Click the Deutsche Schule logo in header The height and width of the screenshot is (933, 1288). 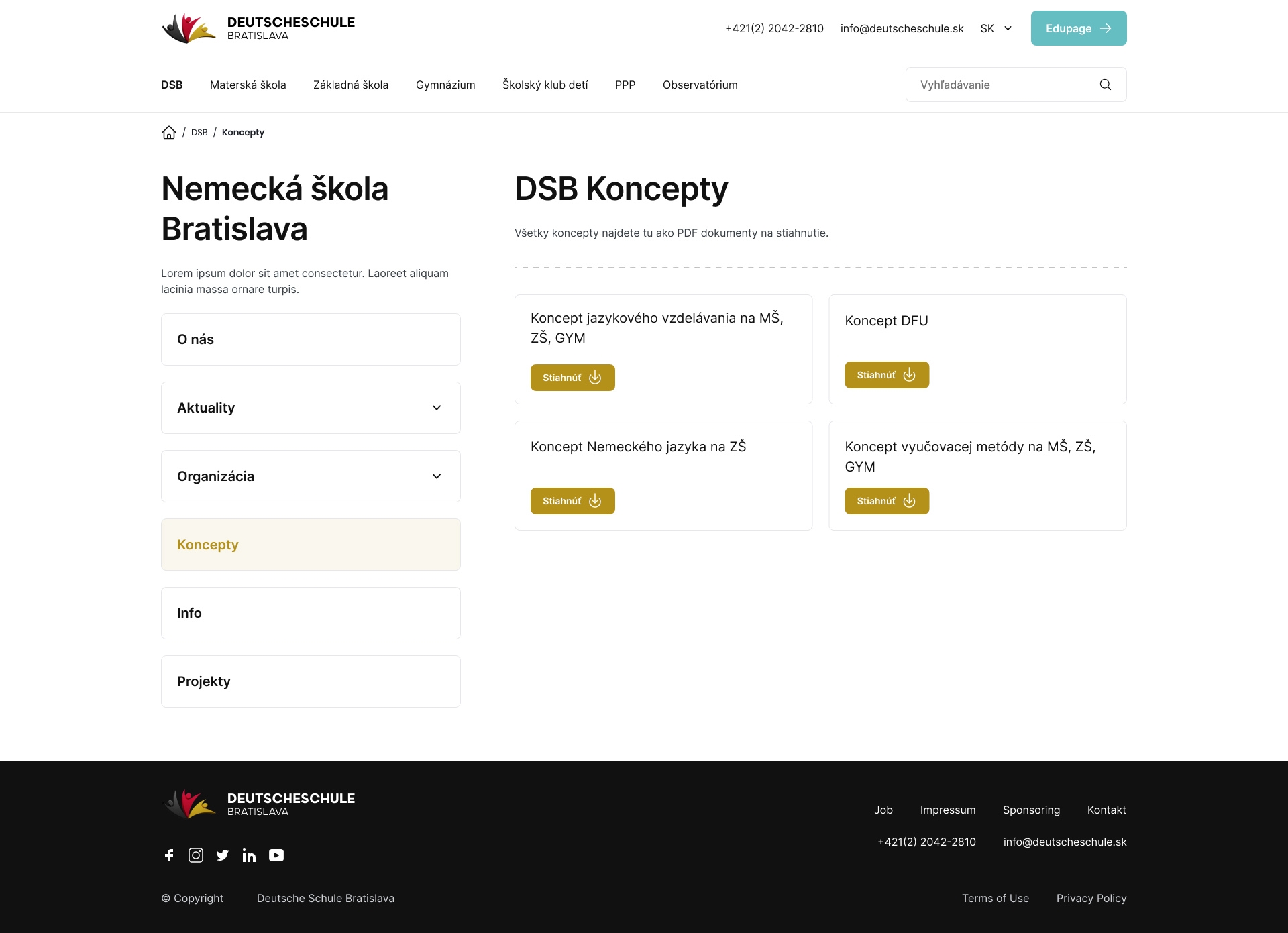pyautogui.click(x=258, y=28)
